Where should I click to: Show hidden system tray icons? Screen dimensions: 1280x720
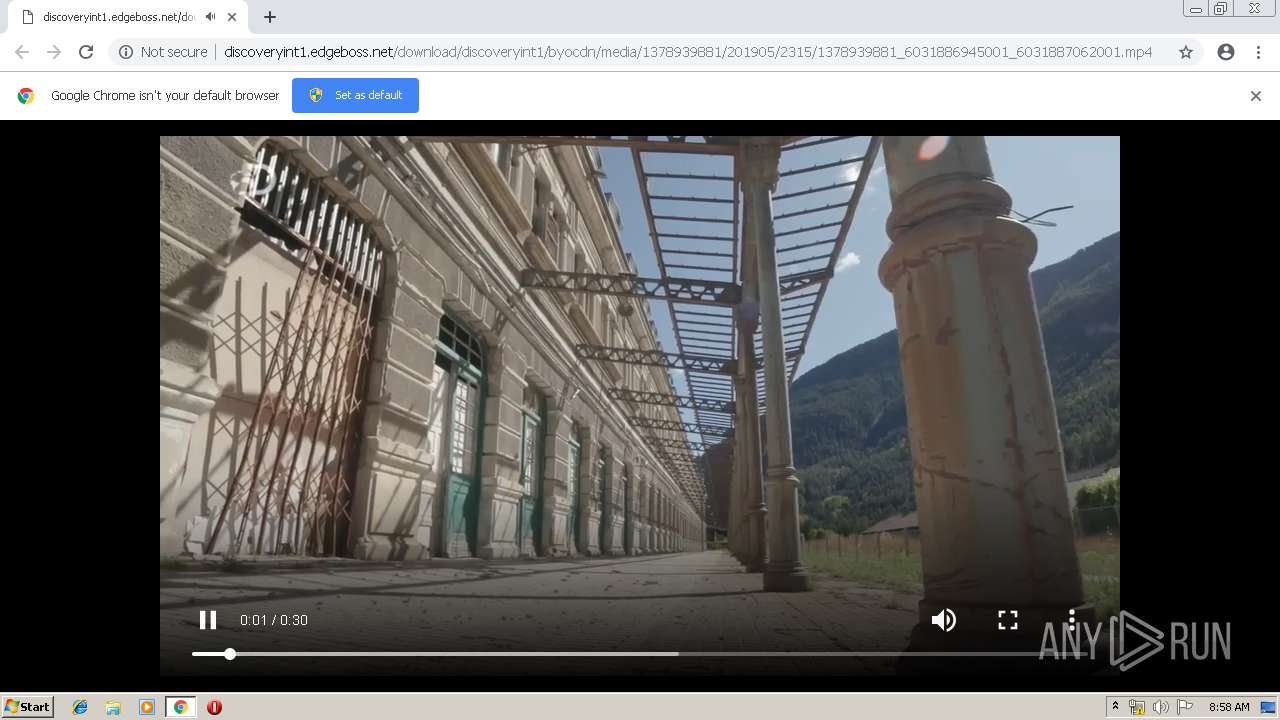(1115, 707)
